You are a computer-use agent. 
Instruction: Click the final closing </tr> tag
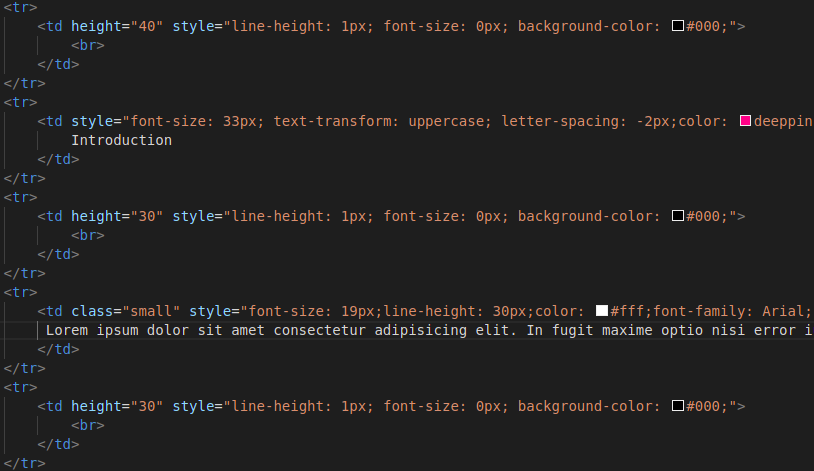coord(24,463)
